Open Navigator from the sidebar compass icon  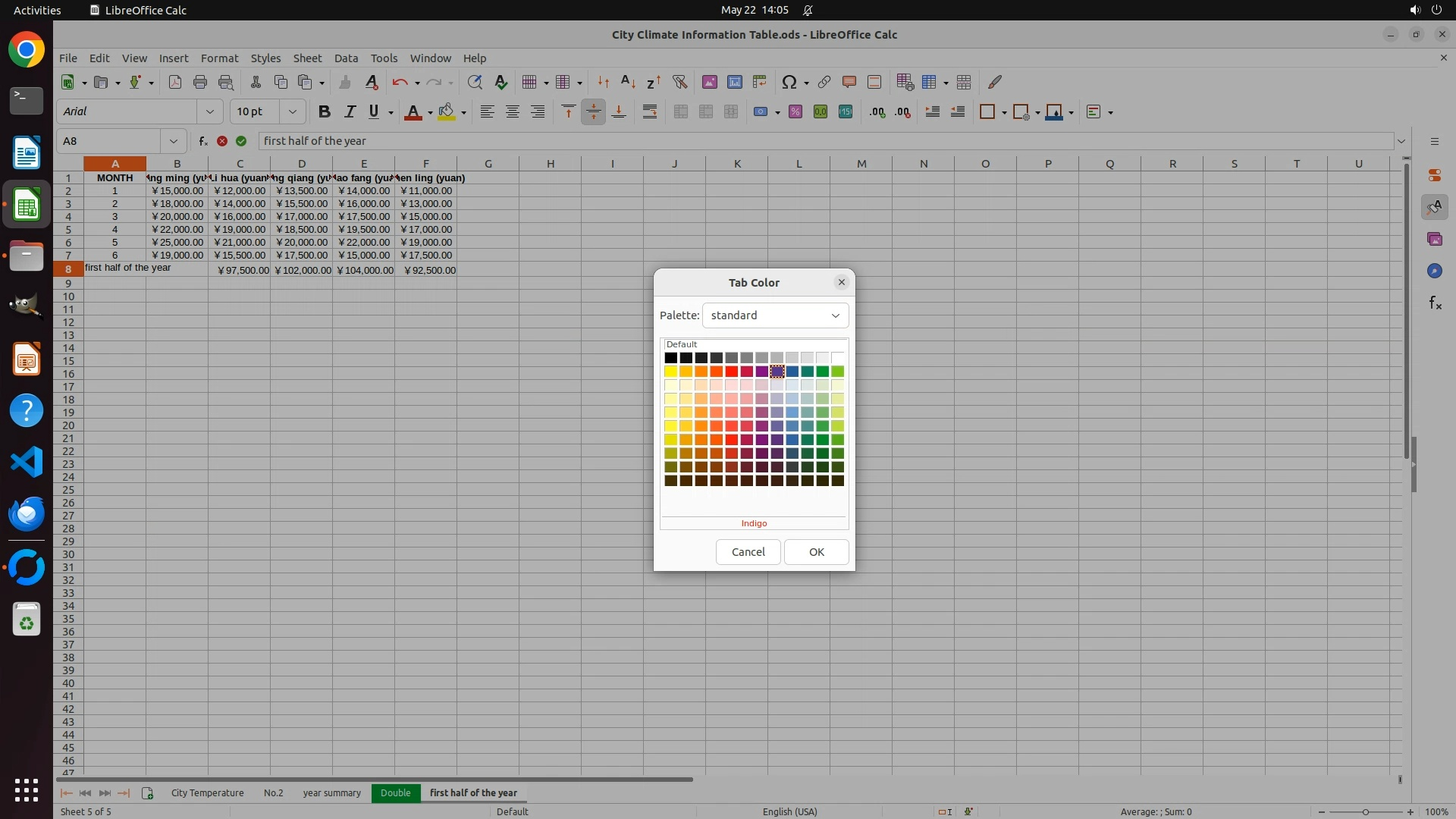pyautogui.click(x=1435, y=271)
